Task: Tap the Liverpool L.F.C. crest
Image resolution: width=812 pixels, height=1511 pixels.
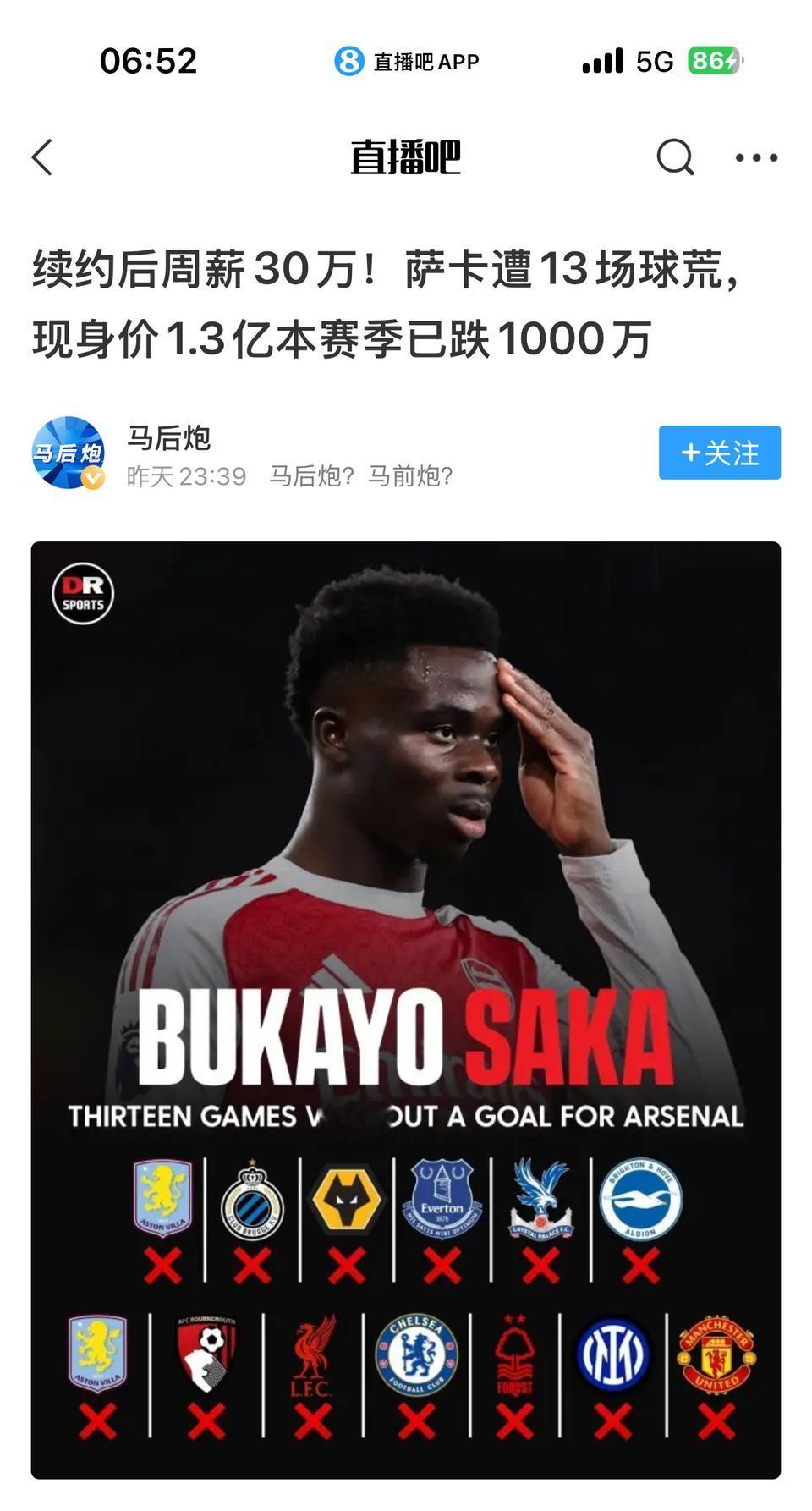Action: (313, 1355)
